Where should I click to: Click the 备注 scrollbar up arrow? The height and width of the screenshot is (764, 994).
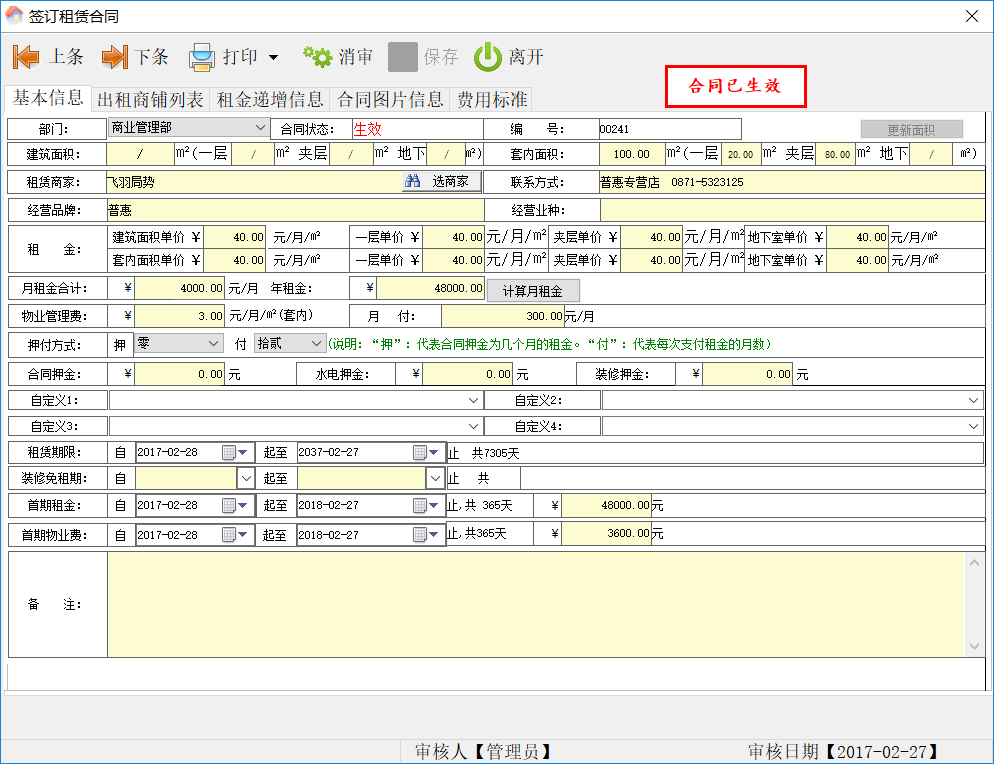pyautogui.click(x=974, y=562)
